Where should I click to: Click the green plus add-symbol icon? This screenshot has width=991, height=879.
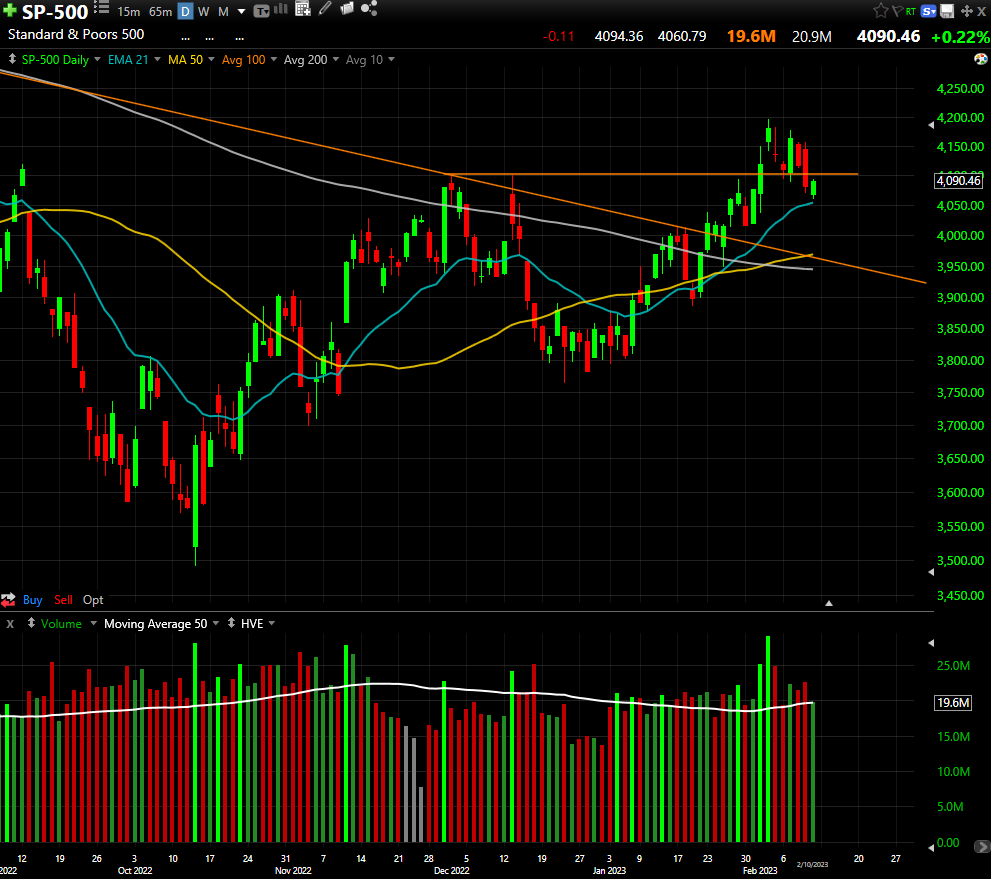click(9, 11)
